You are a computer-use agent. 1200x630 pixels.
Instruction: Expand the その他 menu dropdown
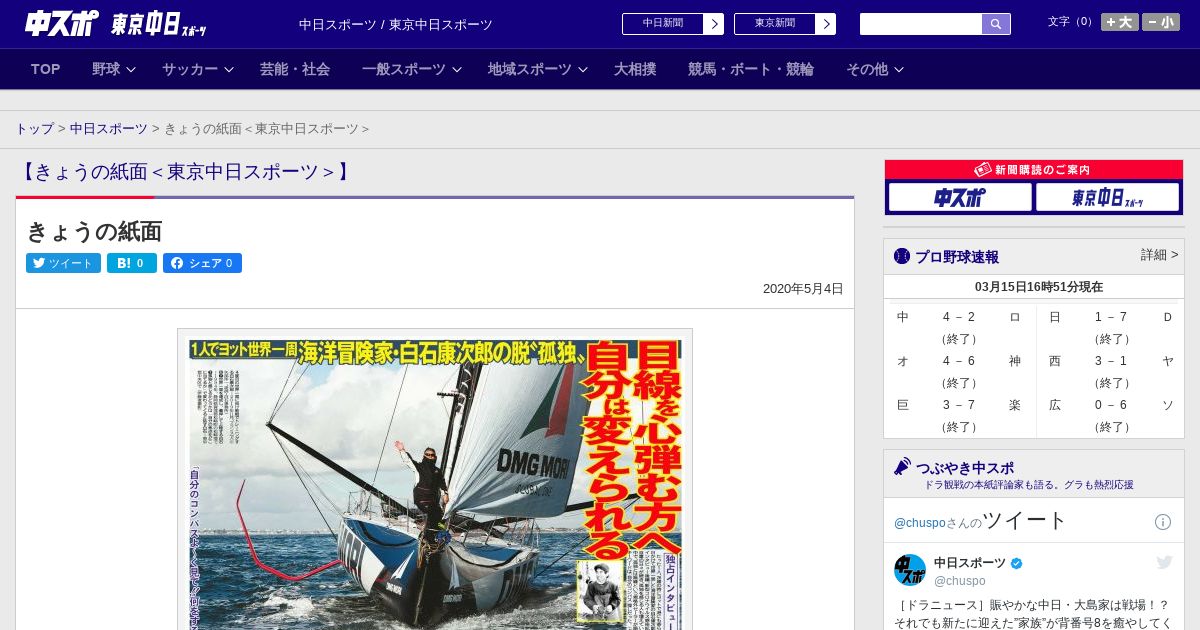point(875,69)
